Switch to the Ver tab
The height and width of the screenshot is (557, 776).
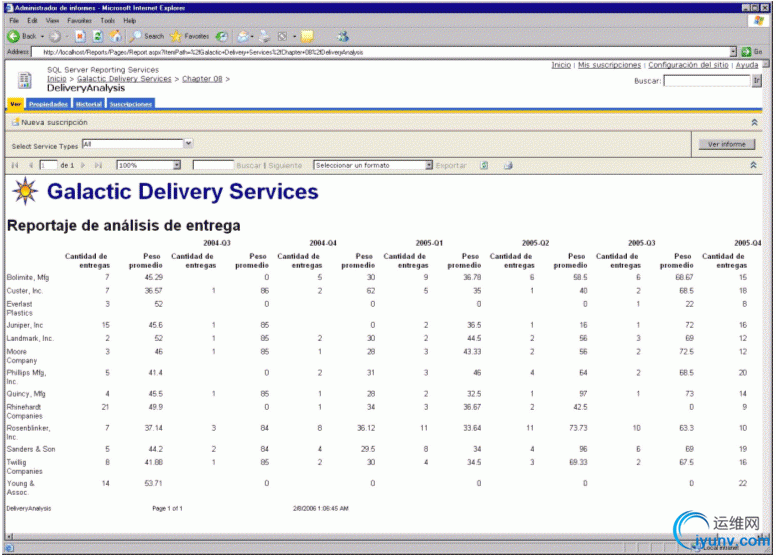[x=15, y=104]
